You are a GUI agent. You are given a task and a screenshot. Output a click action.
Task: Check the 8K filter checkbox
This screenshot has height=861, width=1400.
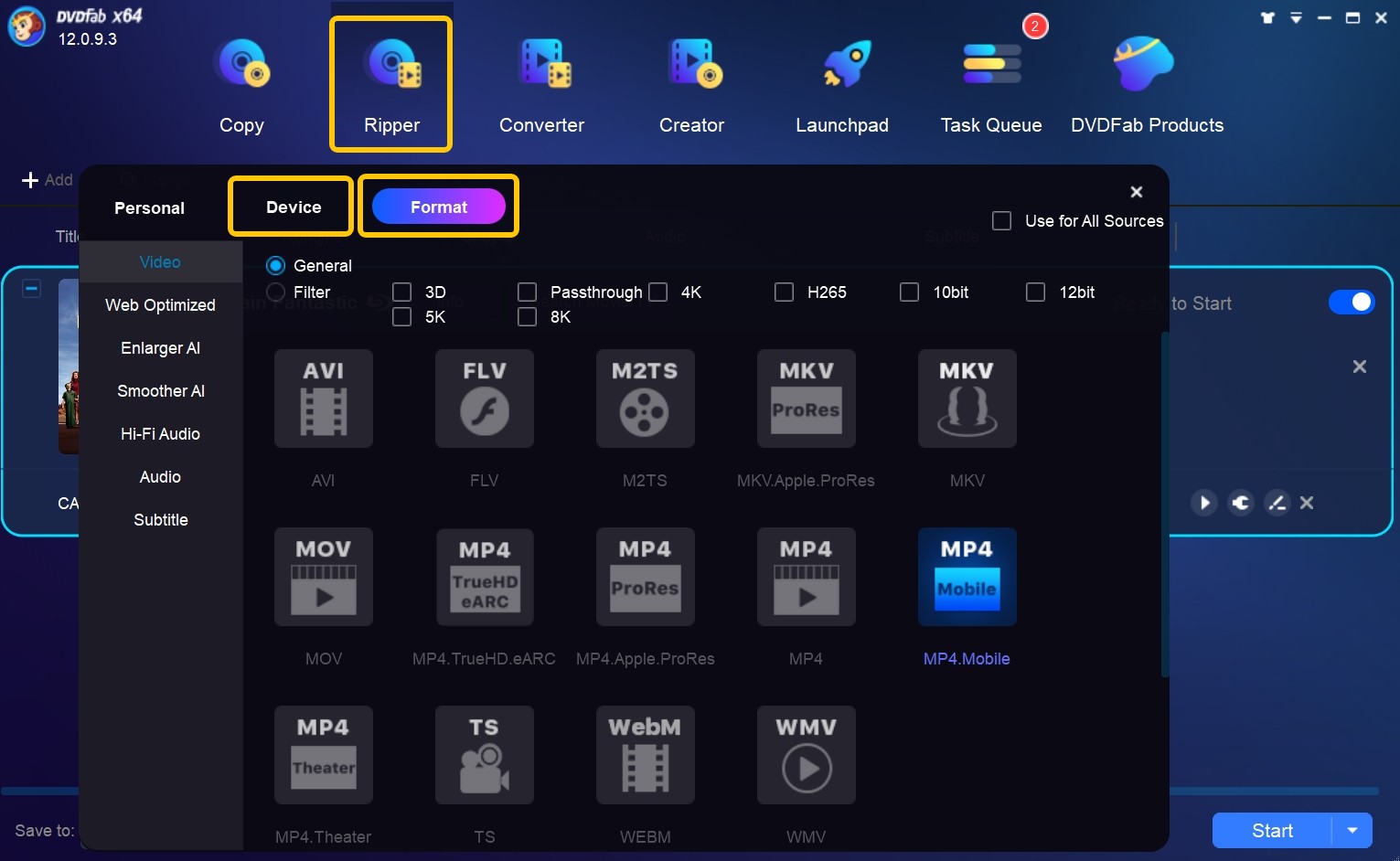527,317
